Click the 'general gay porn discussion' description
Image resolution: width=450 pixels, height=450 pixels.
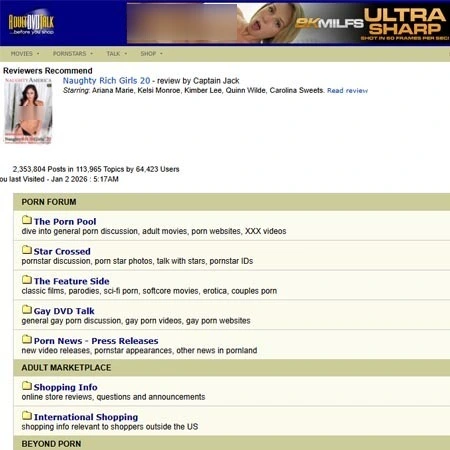click(136, 321)
